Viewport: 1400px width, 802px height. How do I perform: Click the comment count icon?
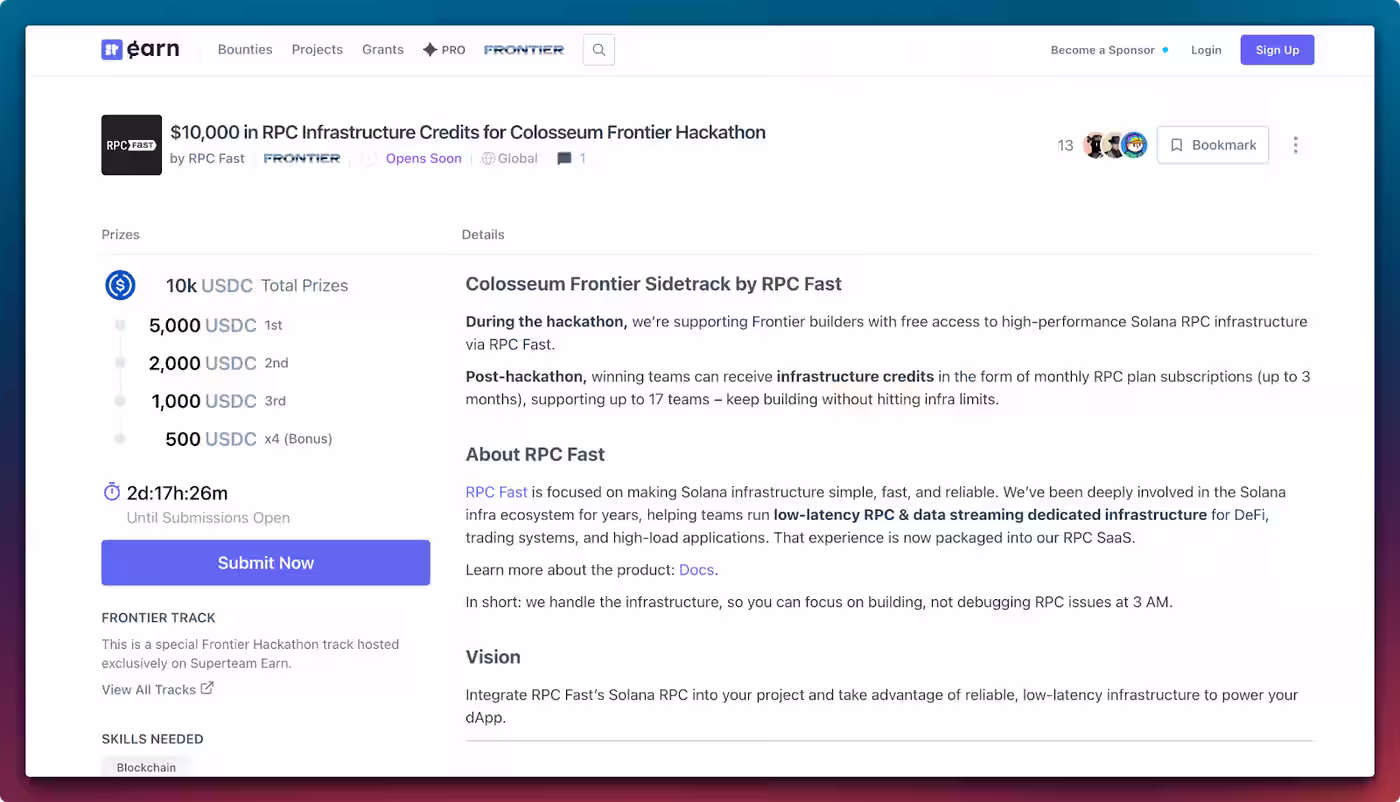[565, 158]
